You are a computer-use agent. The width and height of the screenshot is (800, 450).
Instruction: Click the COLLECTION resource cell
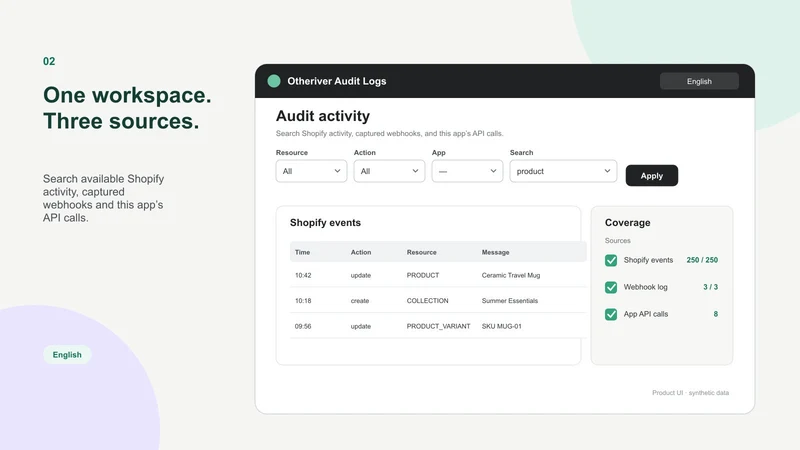(x=428, y=301)
